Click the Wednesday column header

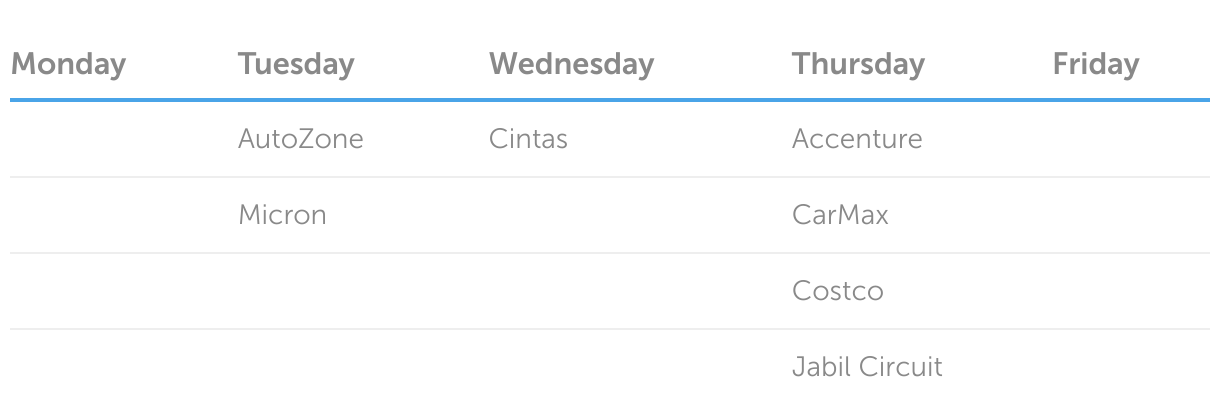click(x=571, y=64)
